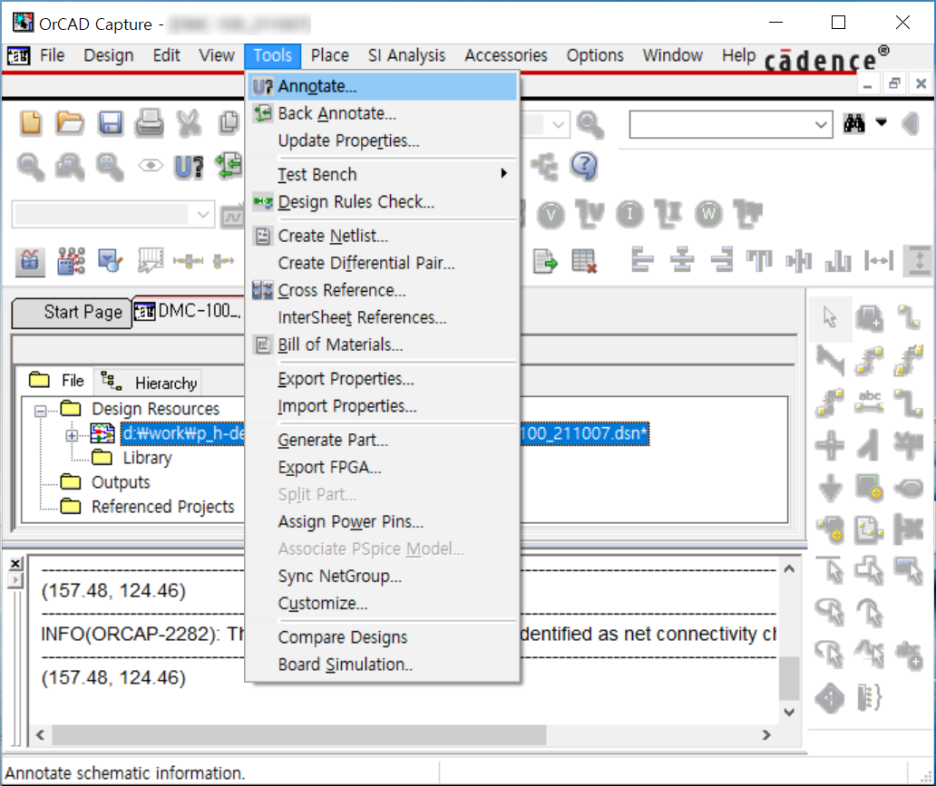Choose Export Properties... menu entry
Screen dimensions: 936x786
pos(382,379)
